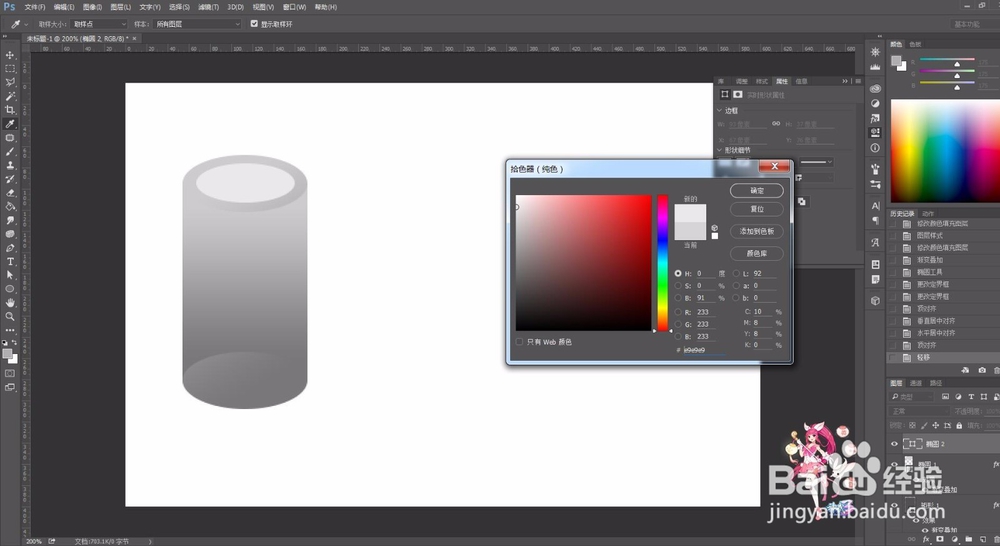1000x546 pixels.
Task: Open the 3D panel cube icon
Action: point(875,300)
